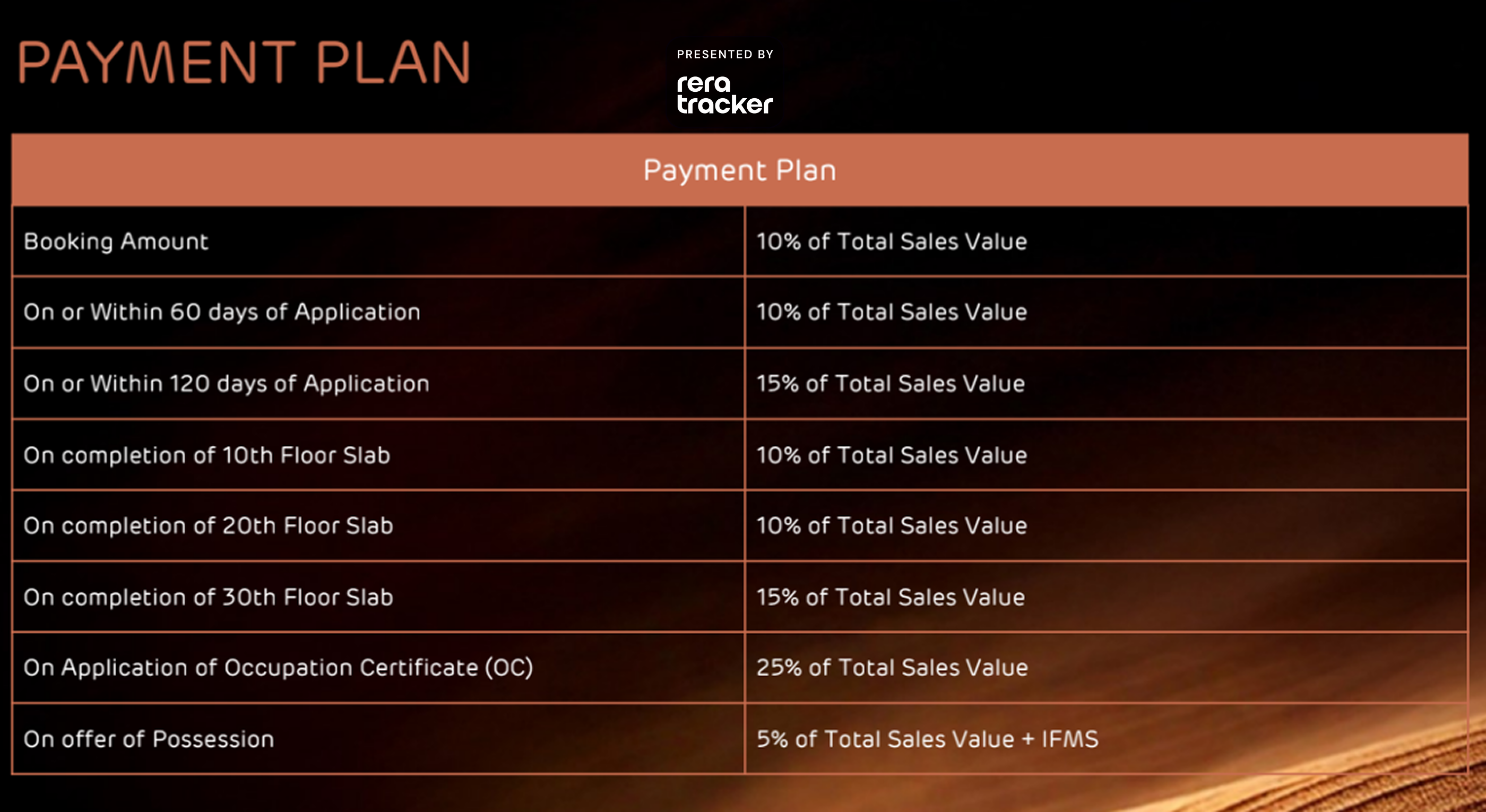Click the PRESENTED BY label

(x=724, y=54)
